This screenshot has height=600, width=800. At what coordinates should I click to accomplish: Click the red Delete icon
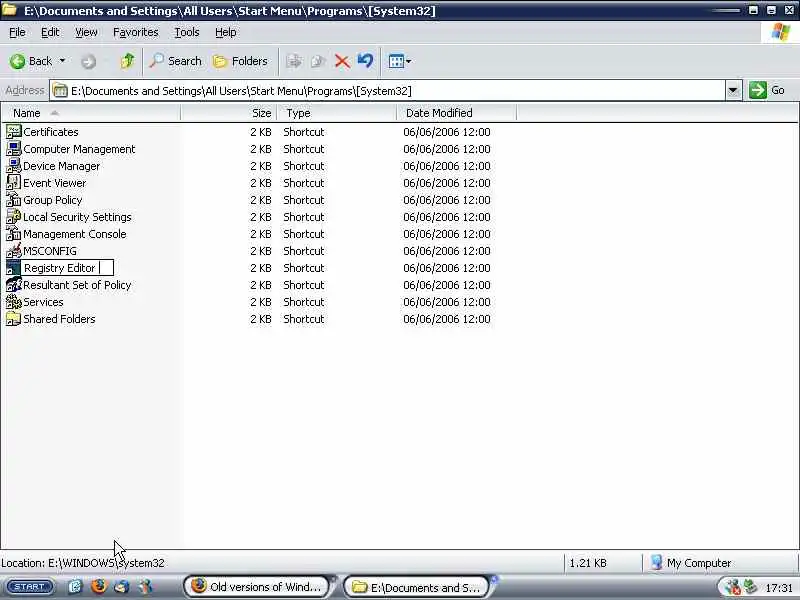point(342,62)
